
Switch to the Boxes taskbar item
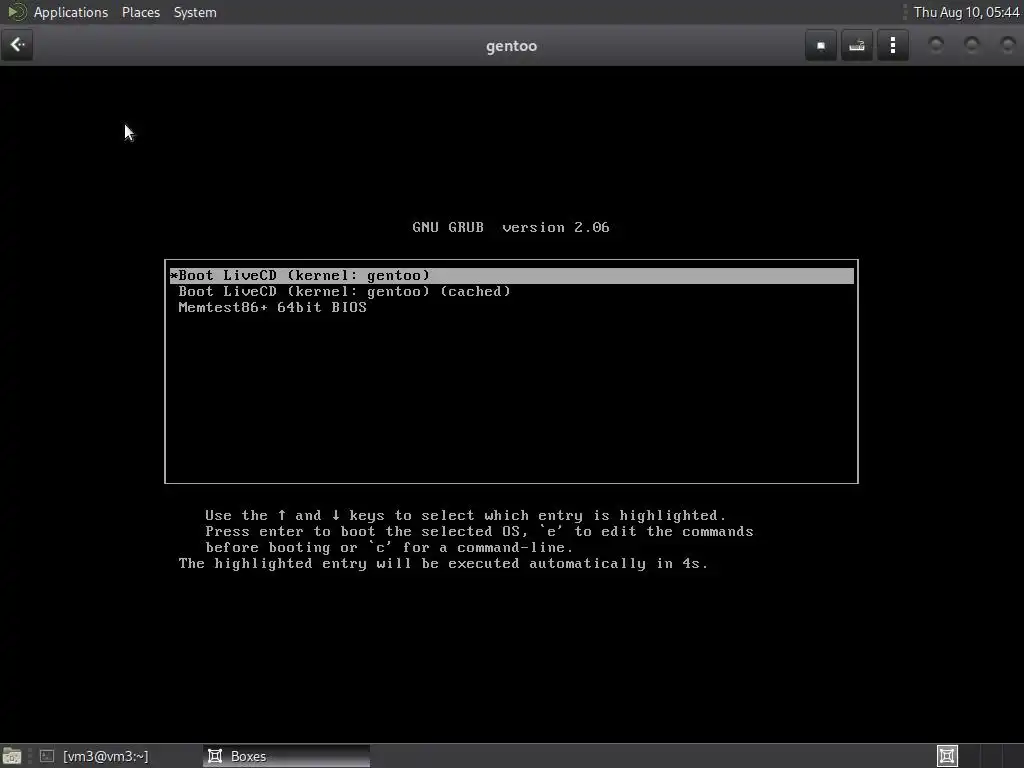(x=286, y=756)
